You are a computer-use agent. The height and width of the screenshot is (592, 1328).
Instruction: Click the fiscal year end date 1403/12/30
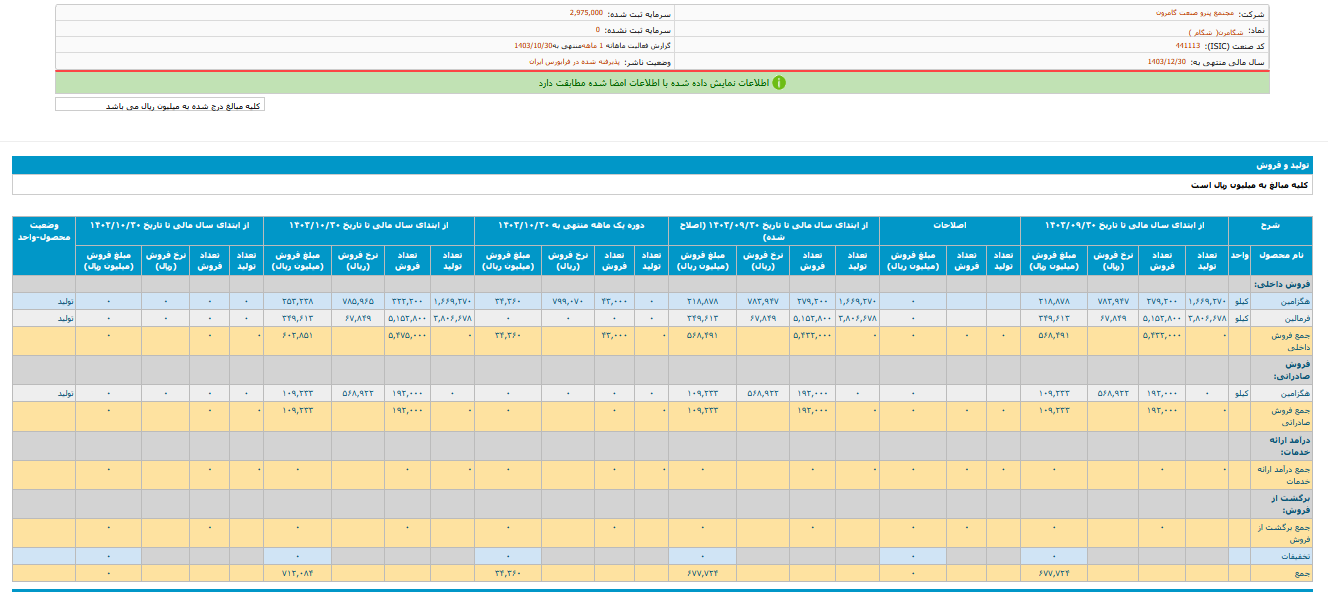(x=1167, y=62)
